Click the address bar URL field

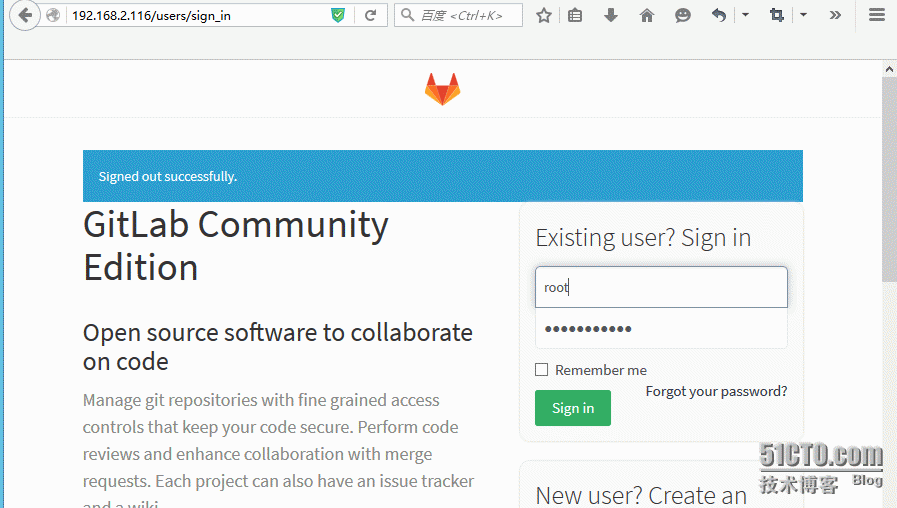point(197,15)
